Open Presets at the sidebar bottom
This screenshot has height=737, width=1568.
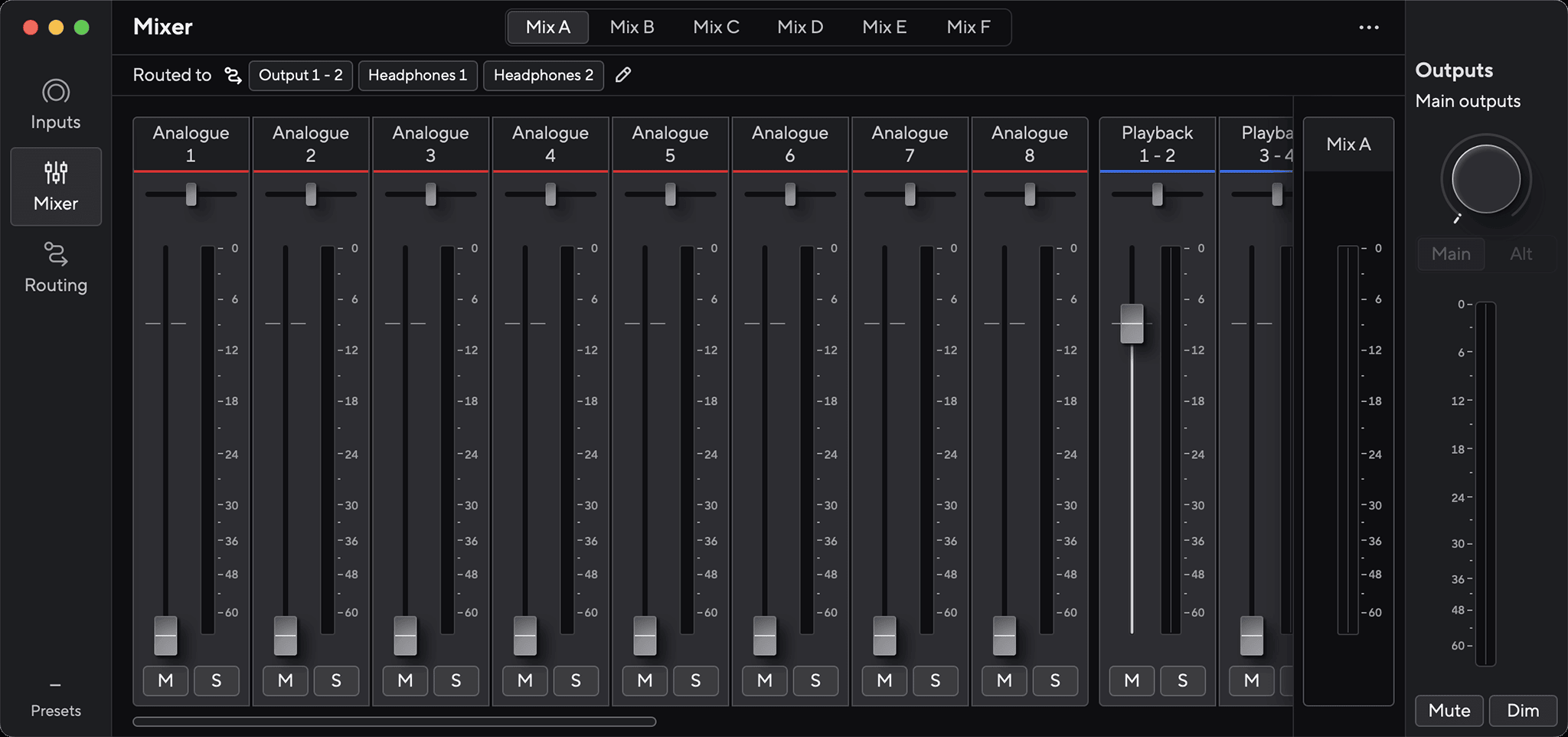coord(56,700)
